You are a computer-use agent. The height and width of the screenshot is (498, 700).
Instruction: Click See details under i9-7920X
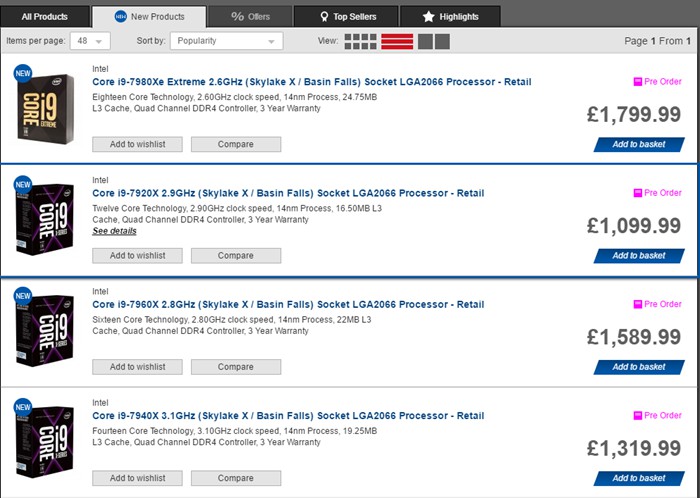[x=114, y=231]
